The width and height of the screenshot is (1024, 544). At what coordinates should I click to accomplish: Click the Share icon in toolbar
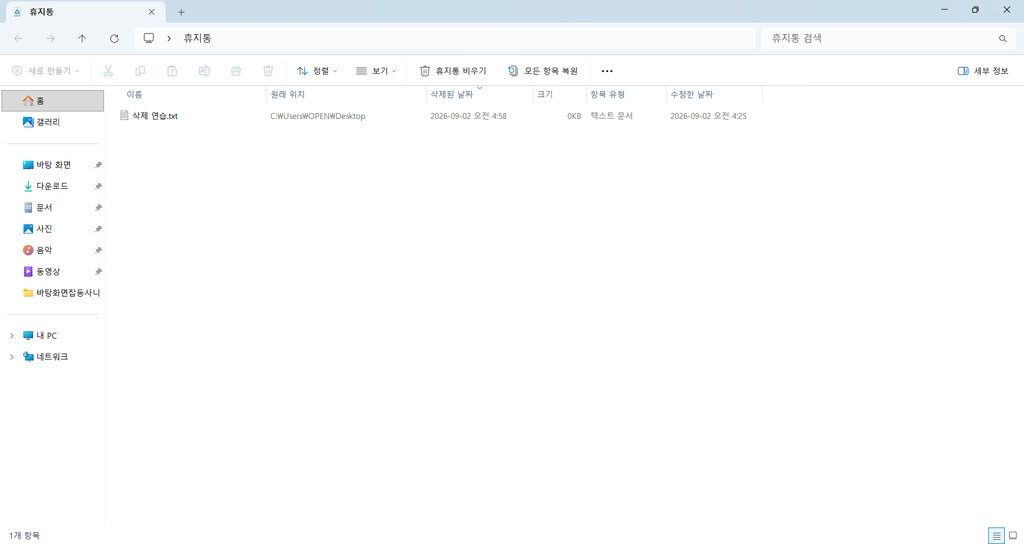click(236, 71)
